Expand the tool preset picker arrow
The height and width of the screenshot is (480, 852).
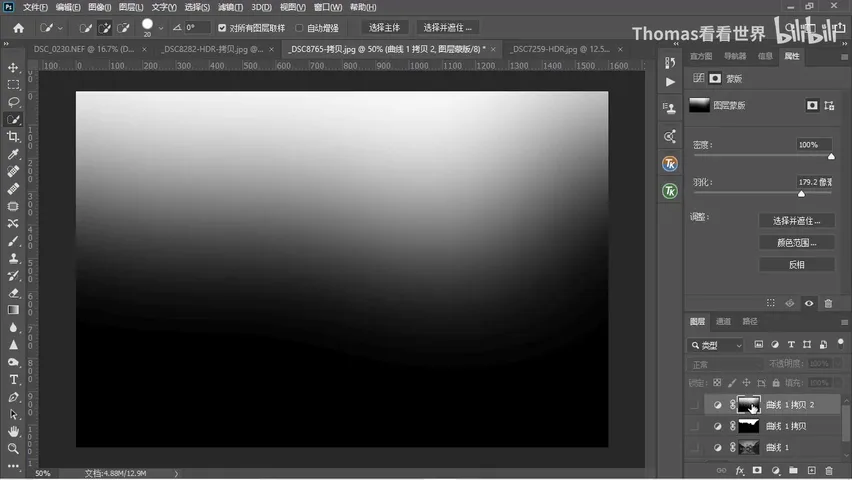coord(60,28)
